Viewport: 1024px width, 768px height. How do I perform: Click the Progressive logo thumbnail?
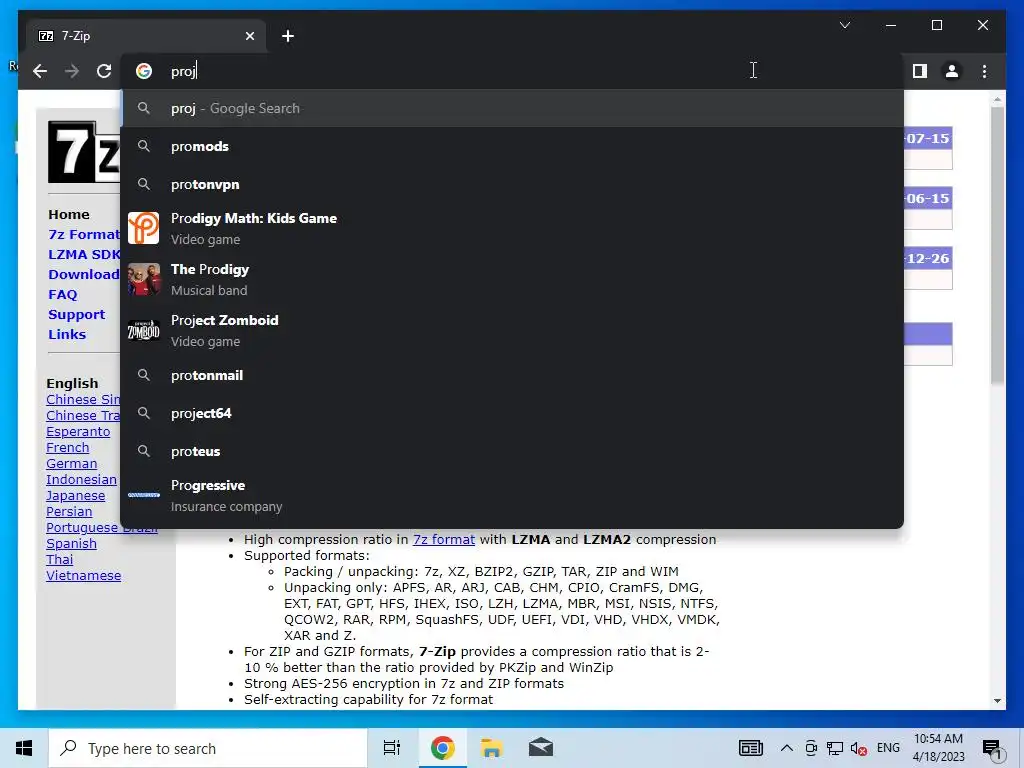tap(144, 495)
